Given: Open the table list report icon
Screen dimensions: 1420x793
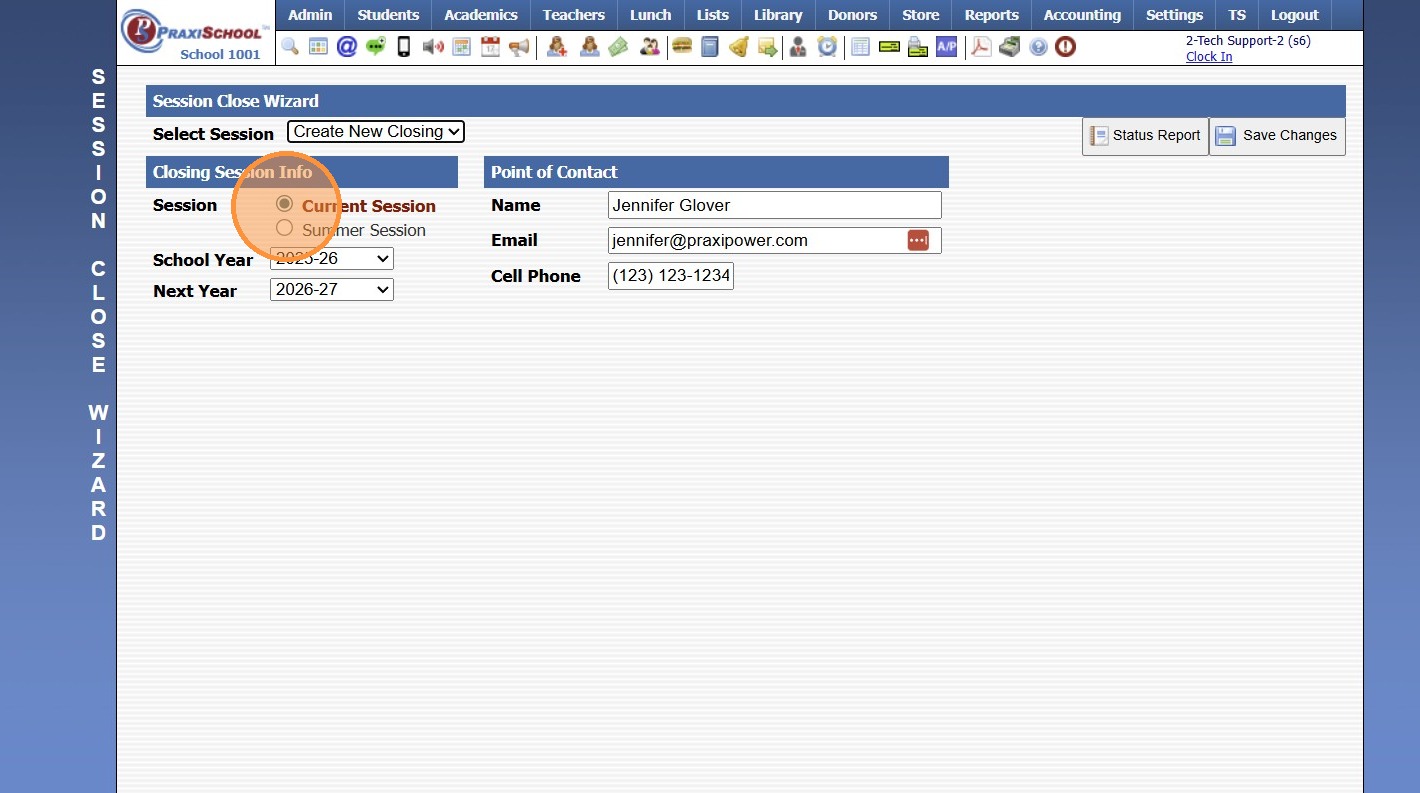Looking at the screenshot, I should (860, 47).
